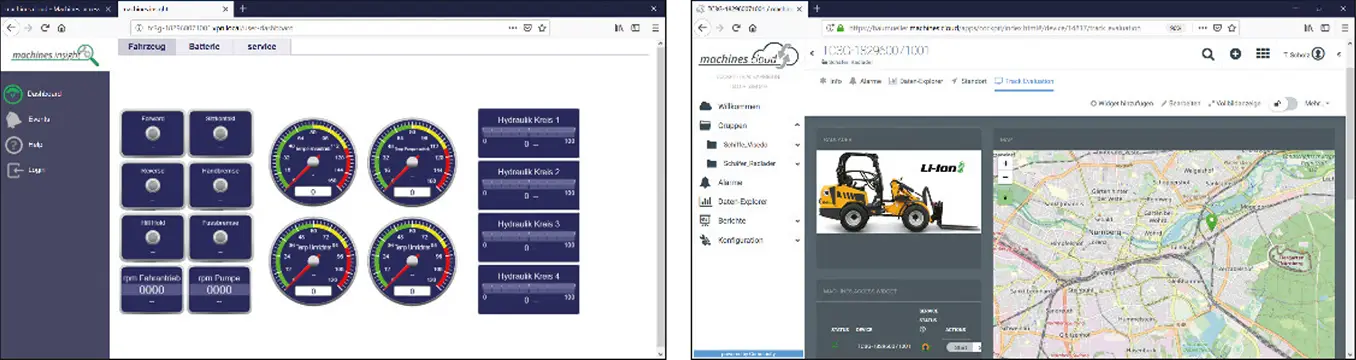Click the Alarme bell icon in left navigation
This screenshot has height=360, width=1356.
705,183
